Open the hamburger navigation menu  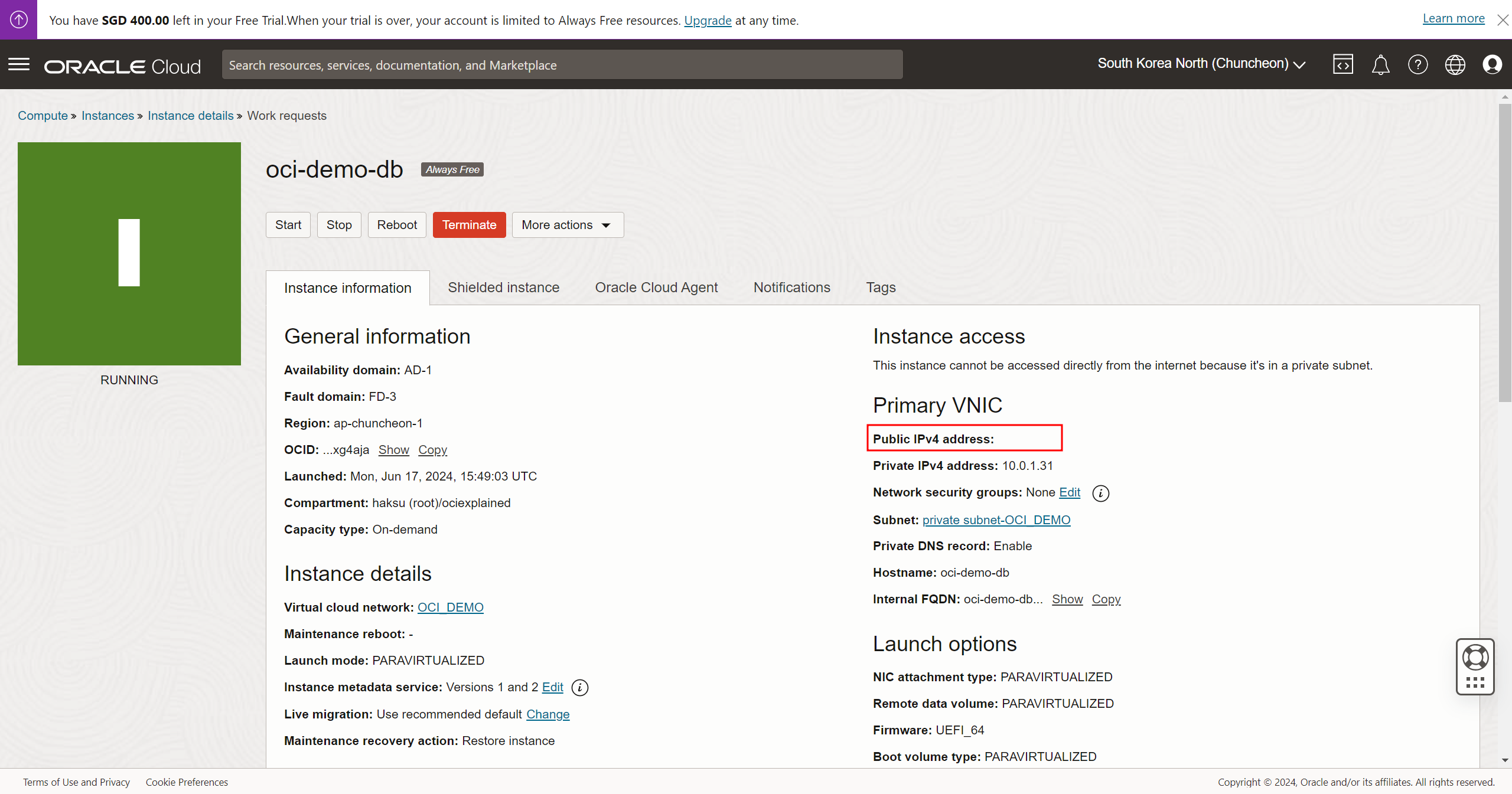[x=19, y=64]
